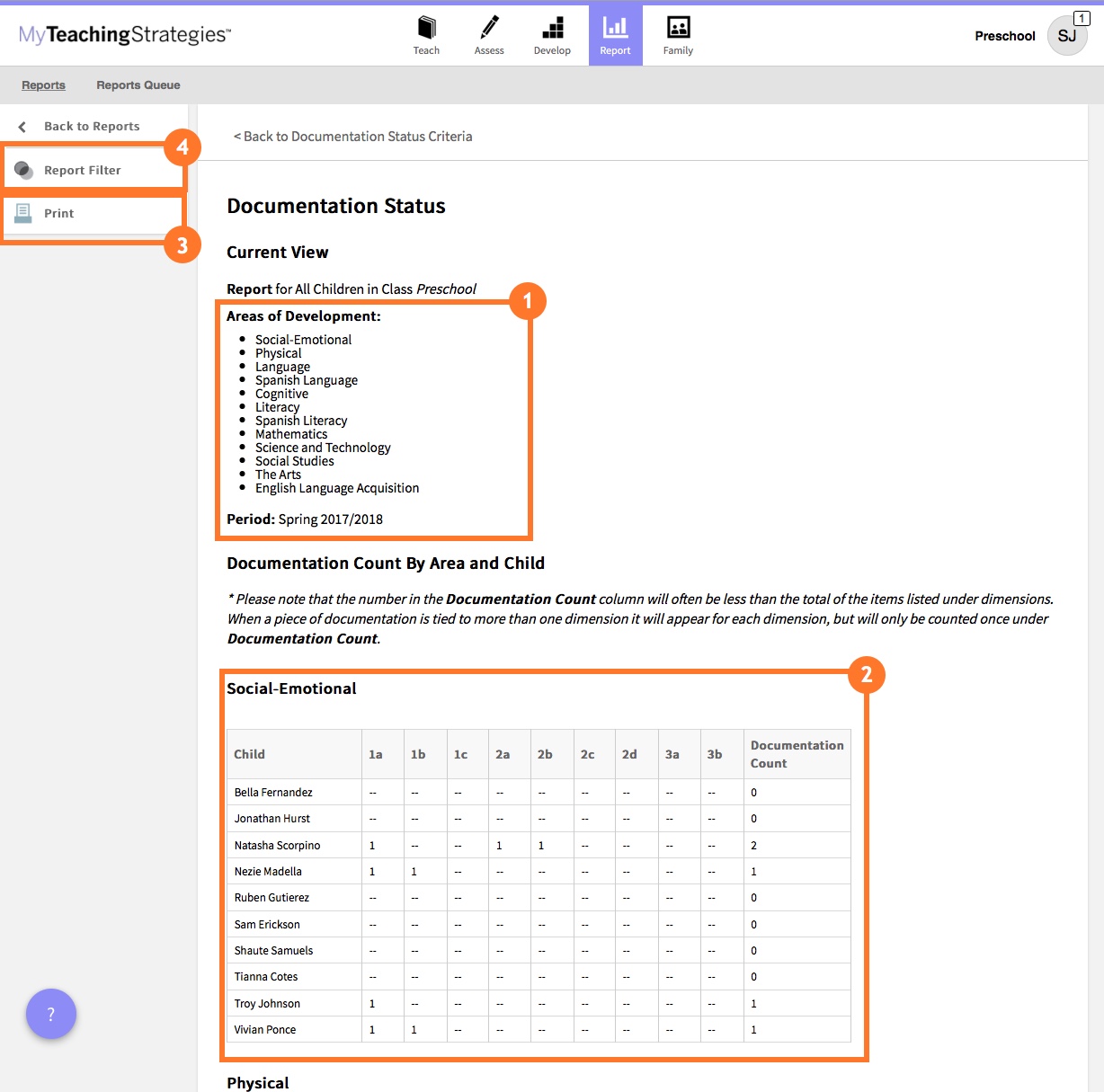Click the back chevron next to Back to Reports

point(22,126)
